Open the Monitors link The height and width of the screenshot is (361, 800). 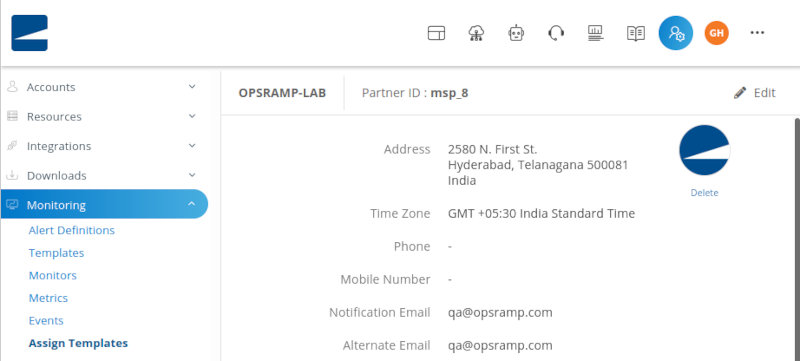point(53,275)
